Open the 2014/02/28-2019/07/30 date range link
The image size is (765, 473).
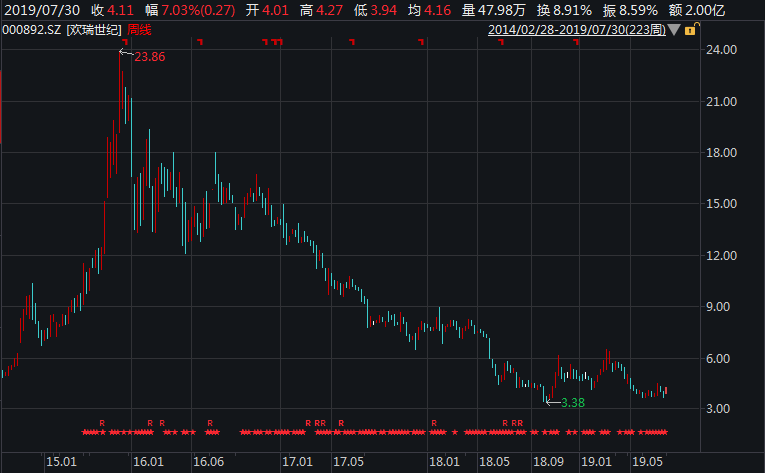(x=577, y=30)
